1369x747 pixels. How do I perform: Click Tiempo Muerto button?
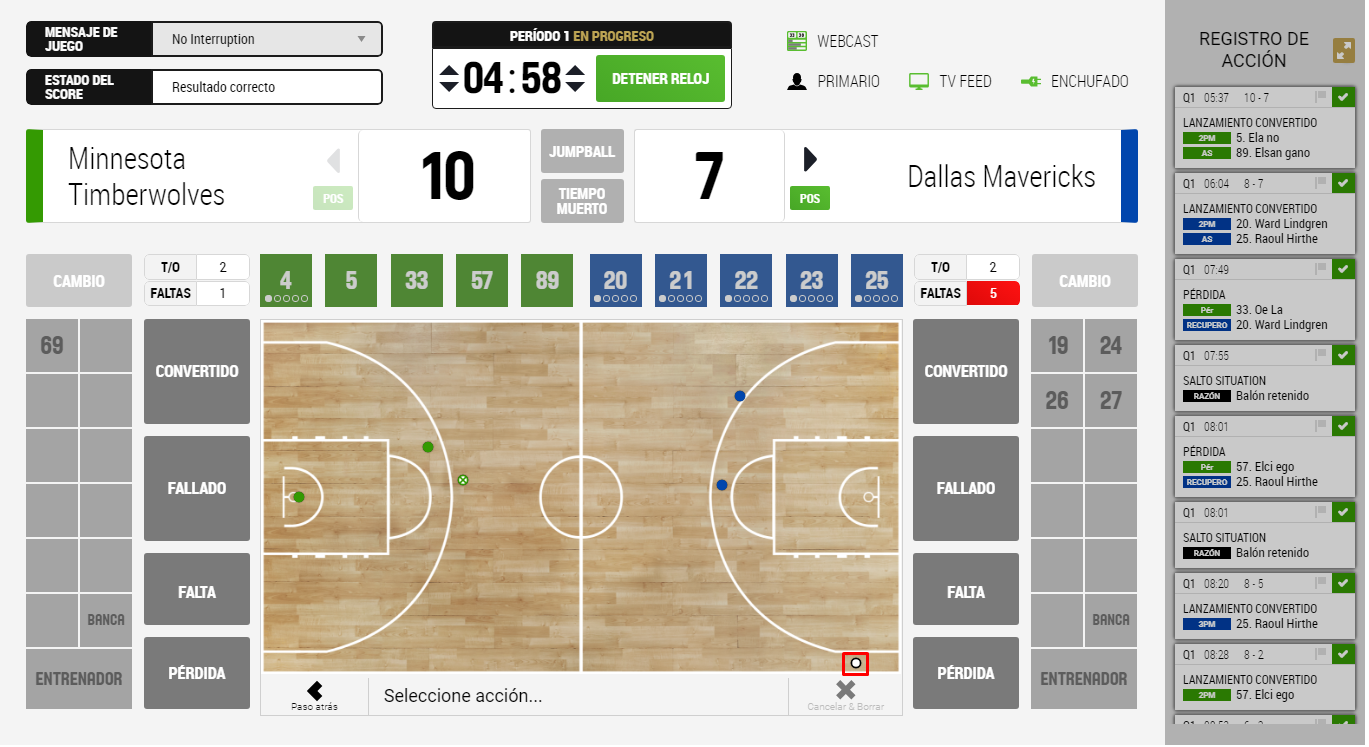[582, 201]
